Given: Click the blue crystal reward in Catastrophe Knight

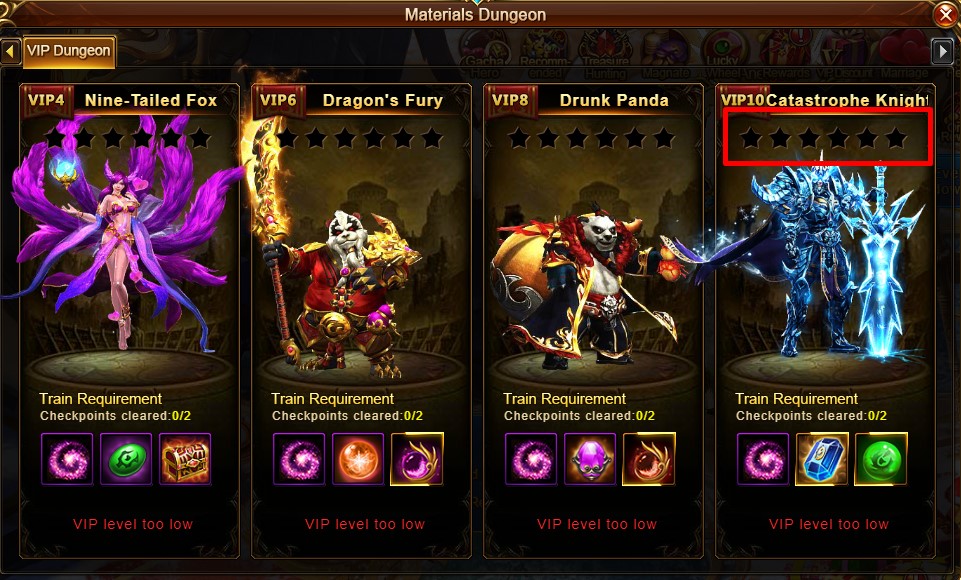Looking at the screenshot, I should (822, 459).
